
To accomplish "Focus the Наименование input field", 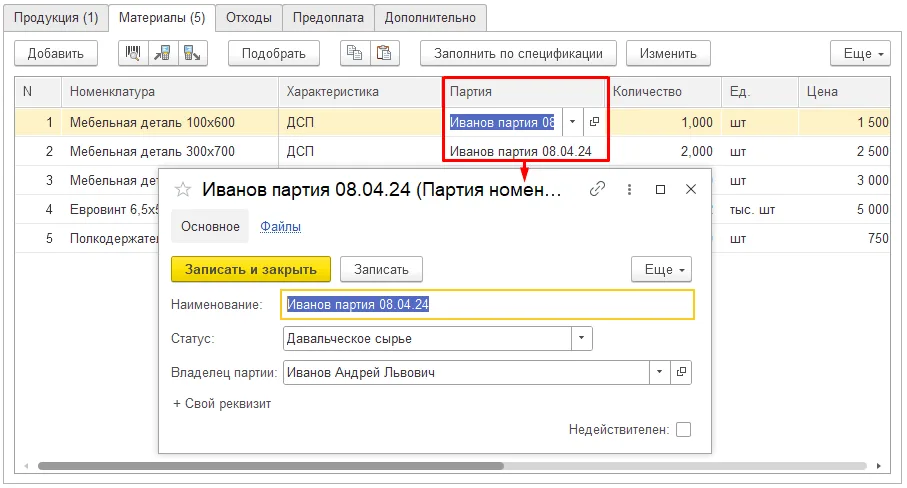I will [x=487, y=304].
